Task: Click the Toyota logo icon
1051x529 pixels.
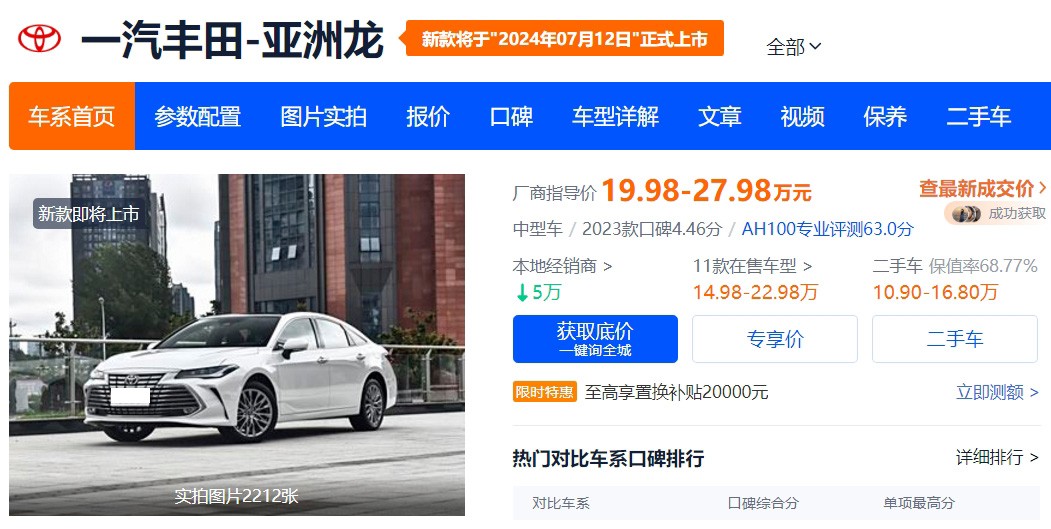Action: click(39, 39)
